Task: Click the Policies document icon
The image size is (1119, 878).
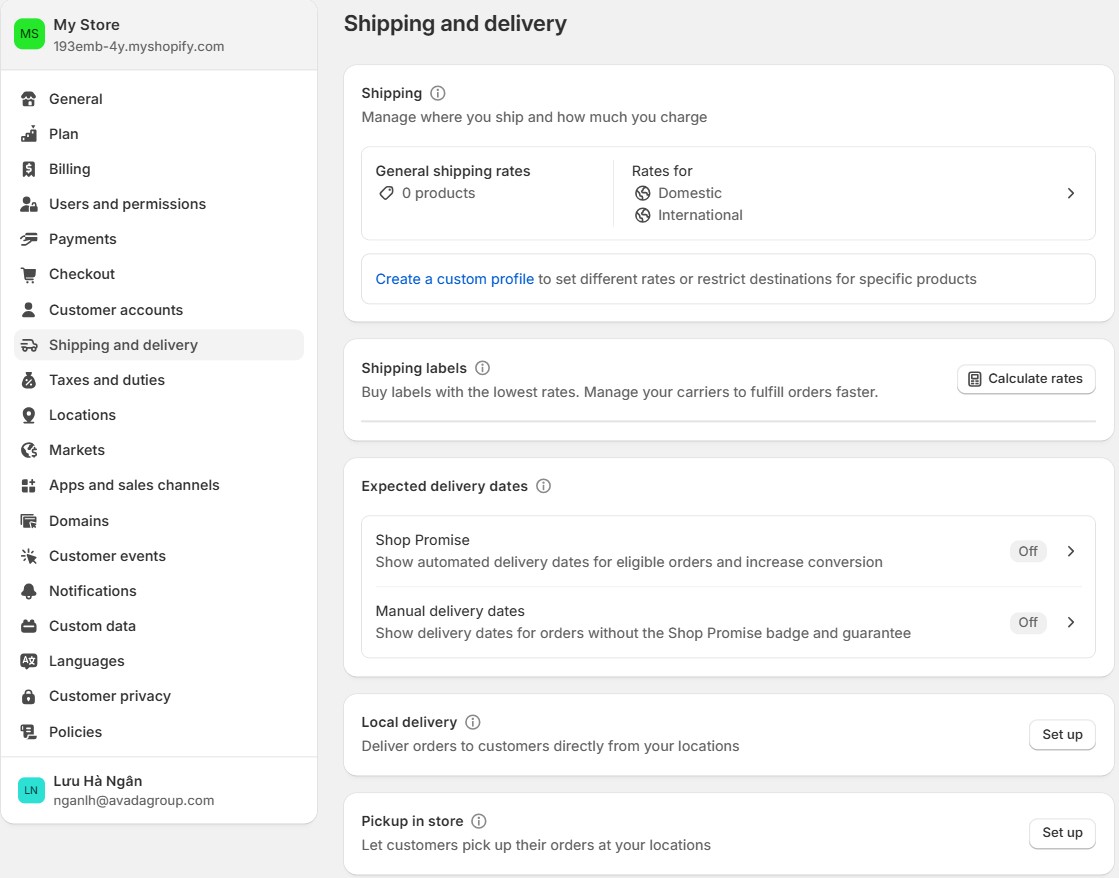Action: coord(29,732)
